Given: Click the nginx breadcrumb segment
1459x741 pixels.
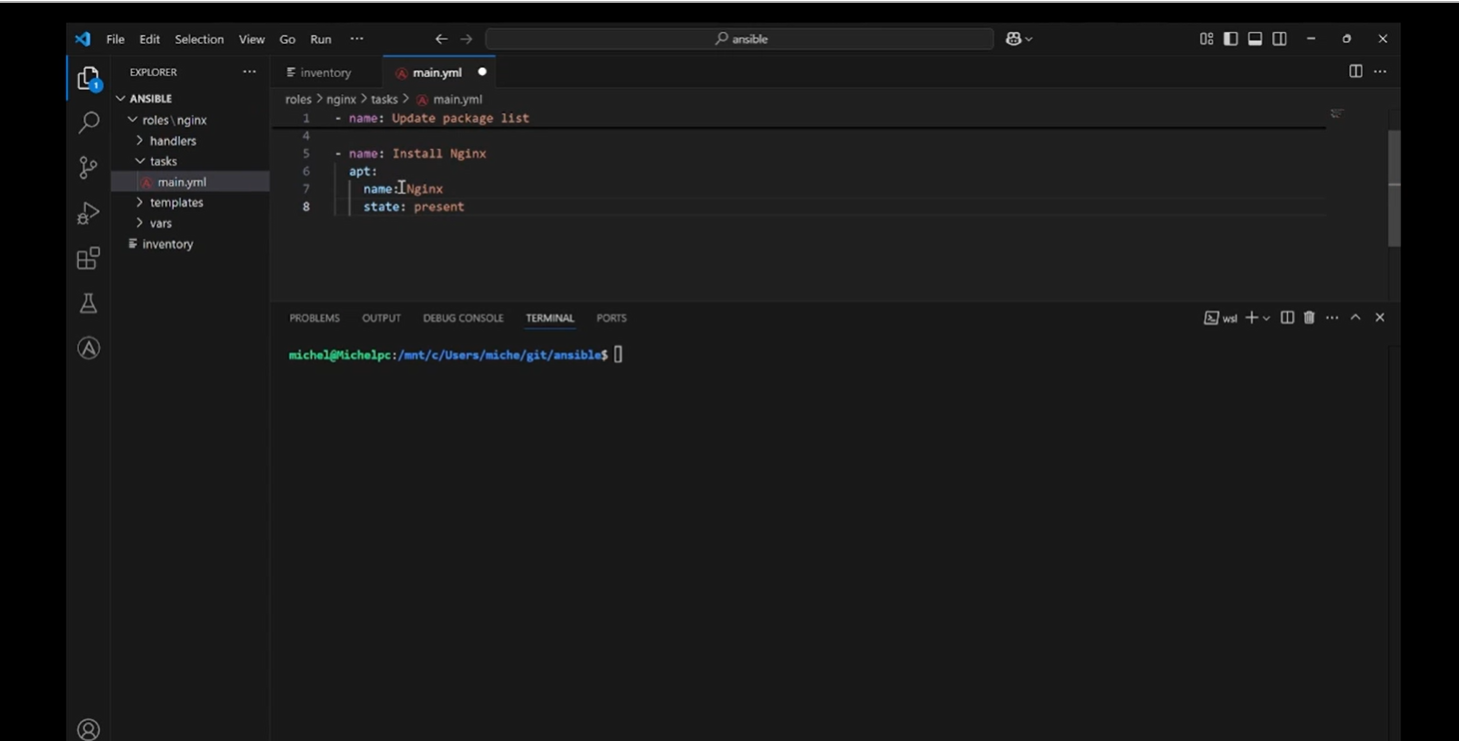Looking at the screenshot, I should click(x=341, y=99).
